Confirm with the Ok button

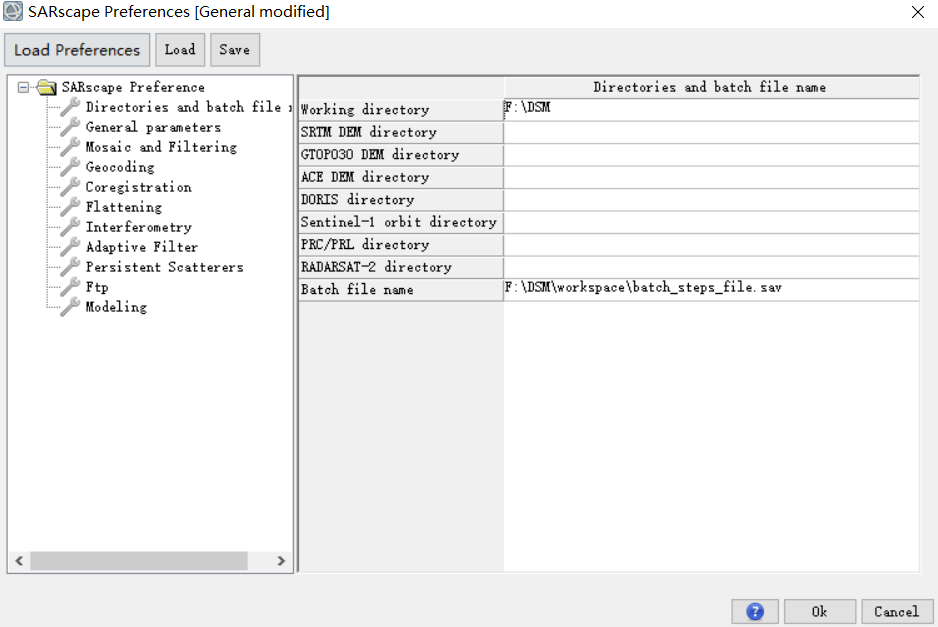click(820, 611)
